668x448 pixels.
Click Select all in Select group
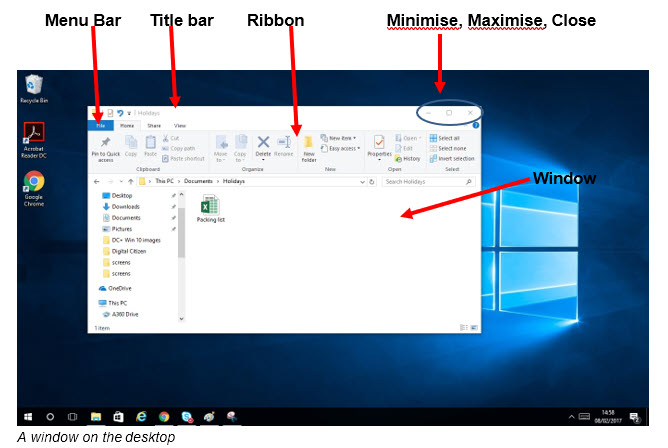tap(444, 138)
